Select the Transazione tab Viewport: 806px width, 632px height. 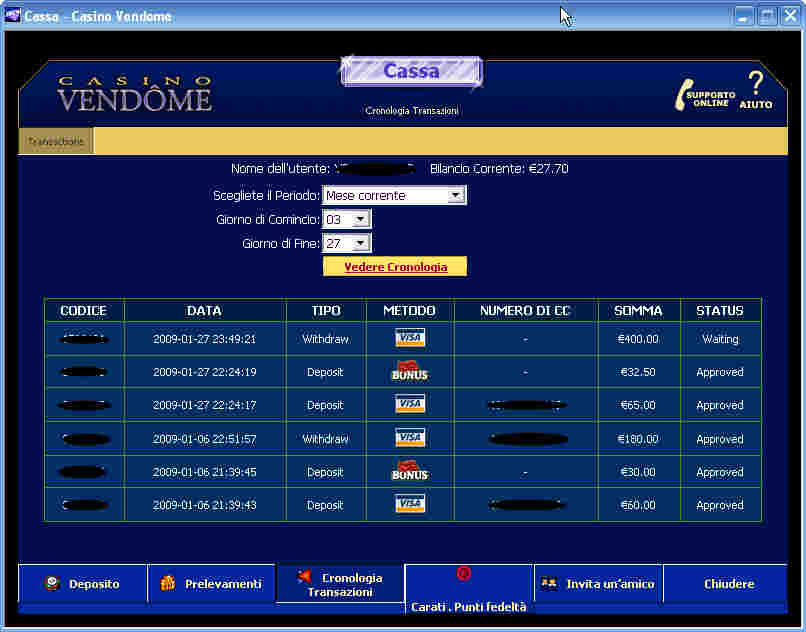56,141
